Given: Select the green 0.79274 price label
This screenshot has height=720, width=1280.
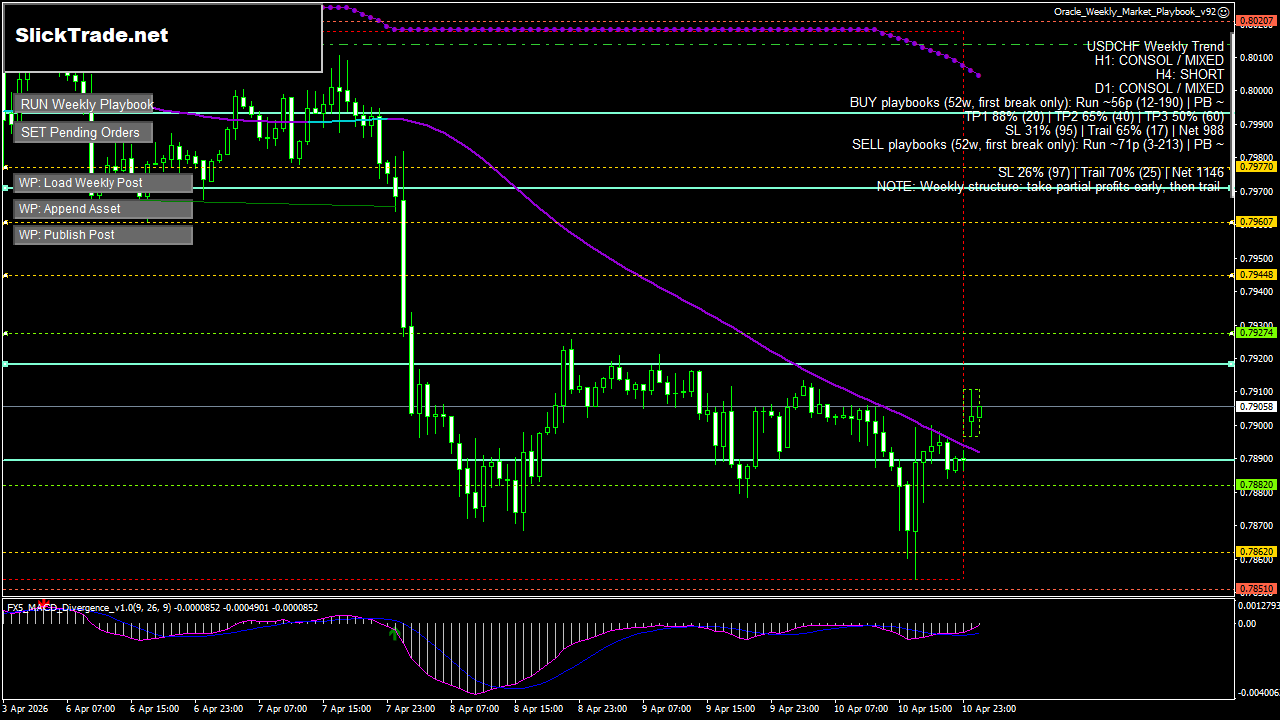Looking at the screenshot, I should pyautogui.click(x=1257, y=332).
